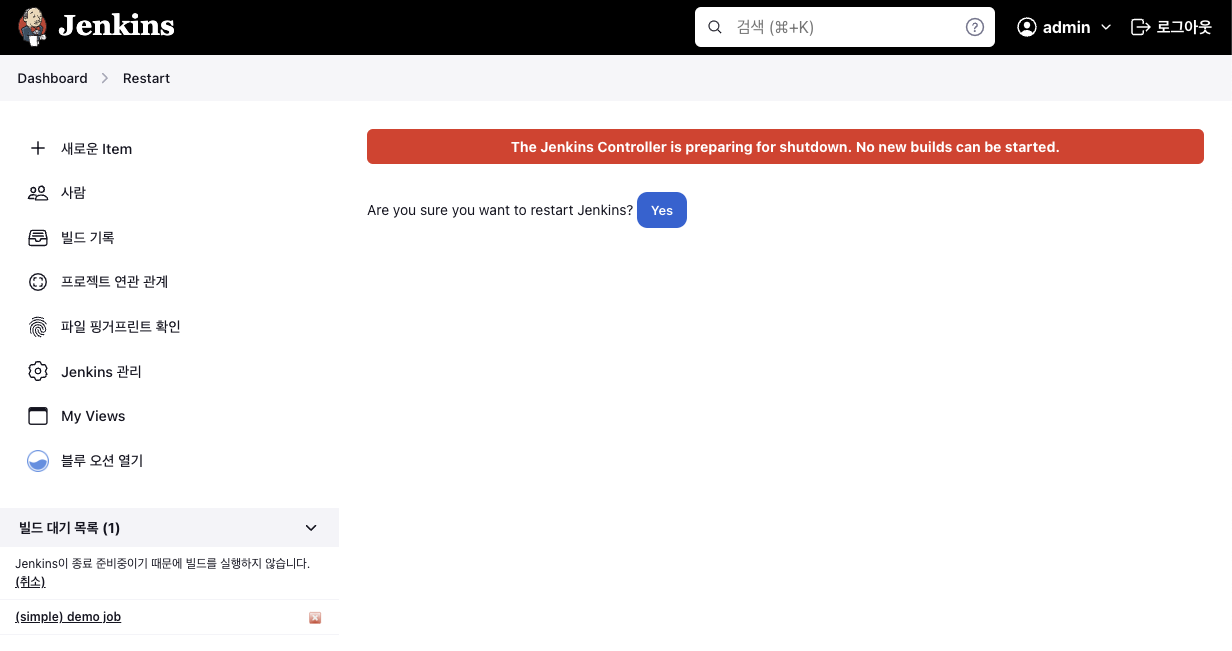Expand the admin dropdown chevron
This screenshot has height=651, width=1232.
(x=1106, y=27)
